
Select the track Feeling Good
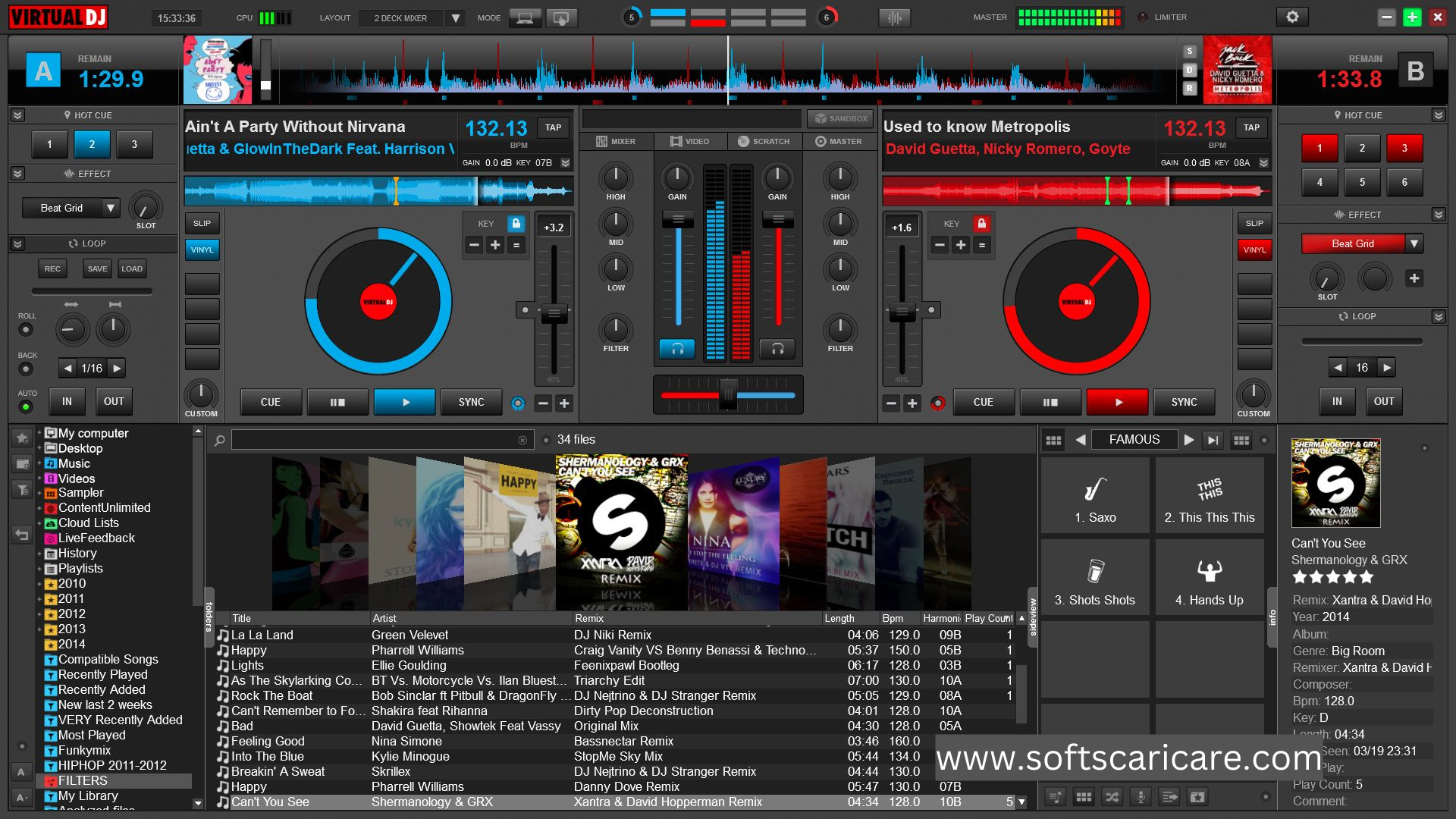coord(614,742)
